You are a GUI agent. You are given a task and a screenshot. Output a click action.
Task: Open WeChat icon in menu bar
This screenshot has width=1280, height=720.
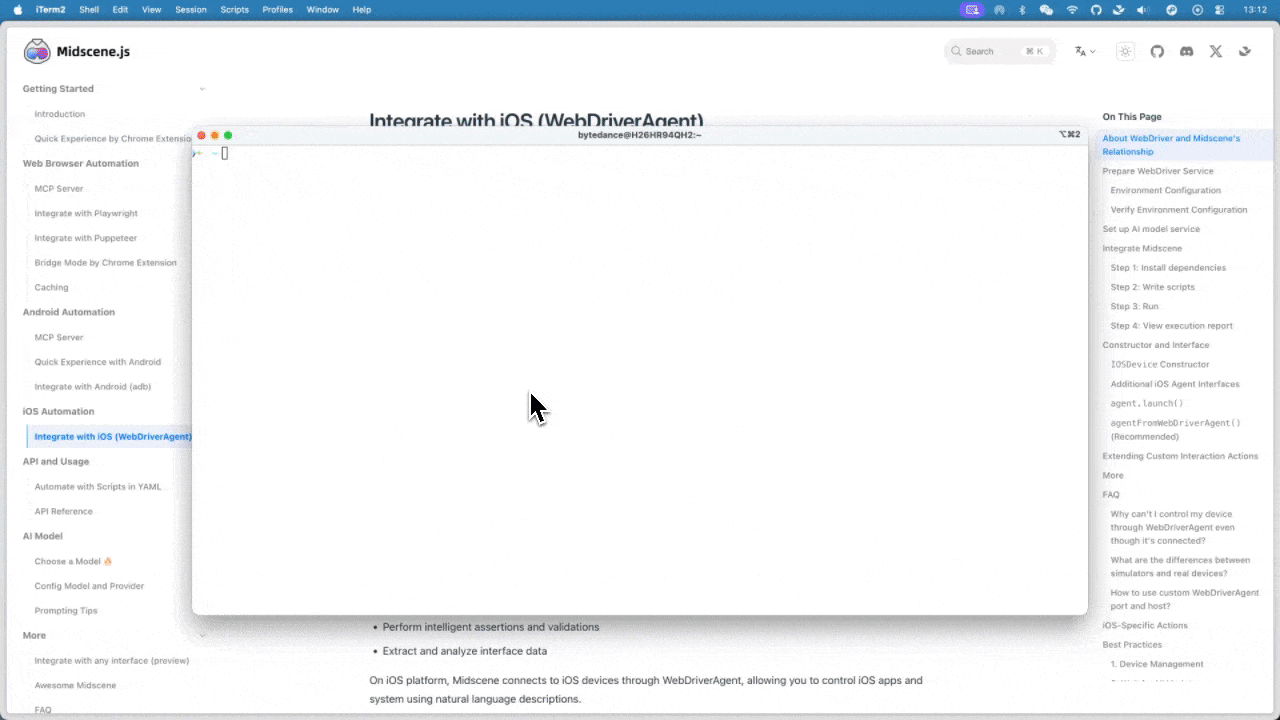point(1046,9)
